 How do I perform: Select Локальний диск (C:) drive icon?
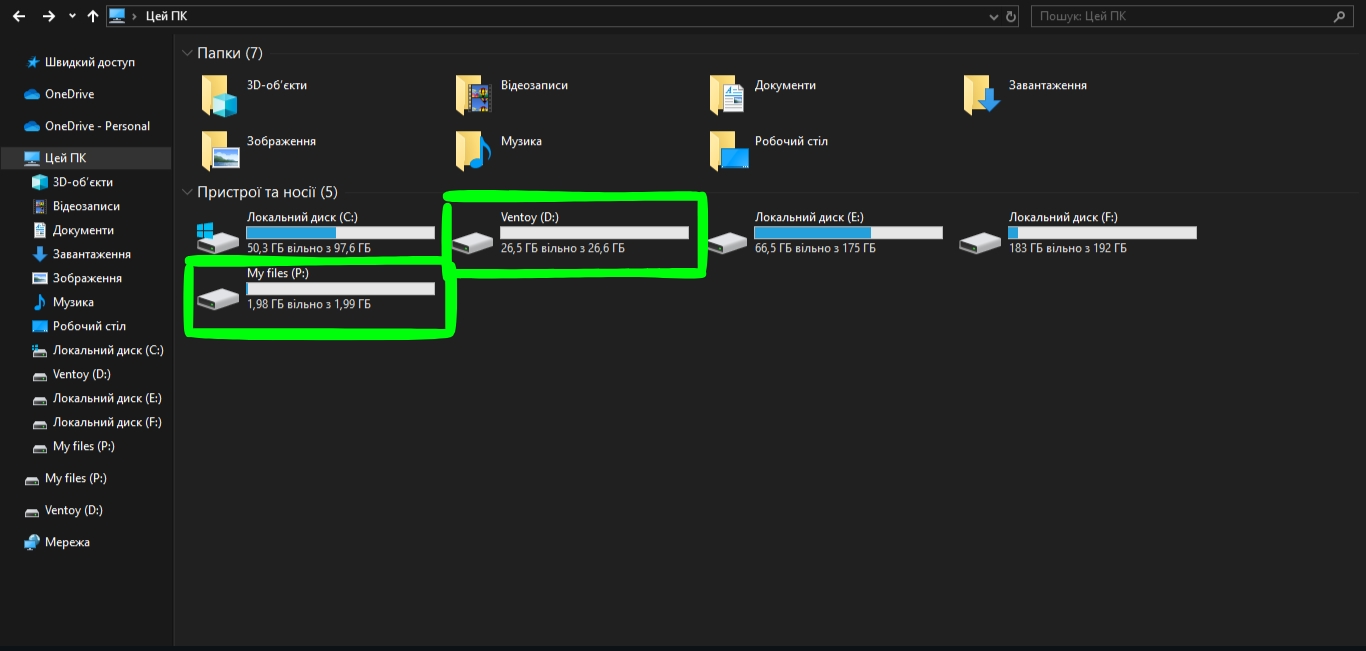218,238
